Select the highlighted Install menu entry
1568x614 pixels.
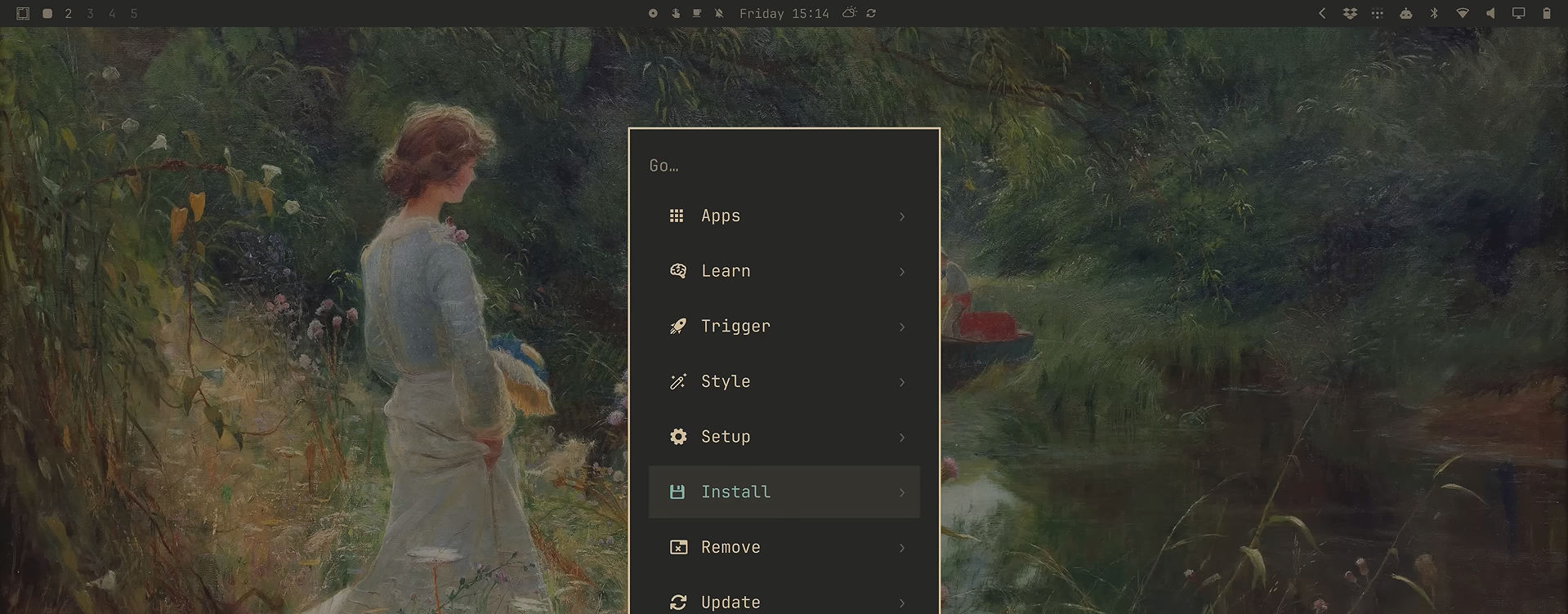click(784, 492)
